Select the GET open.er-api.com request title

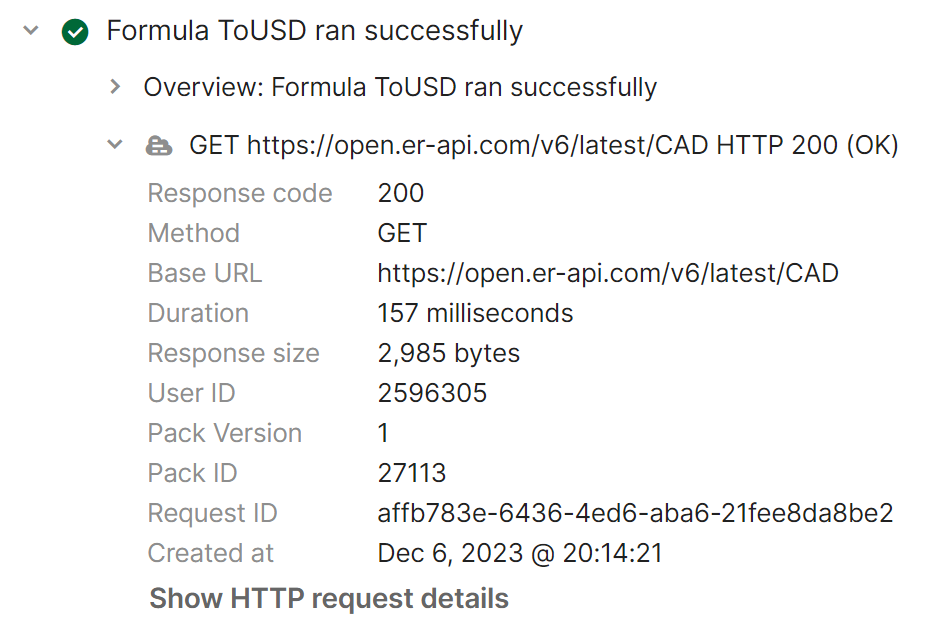pos(543,146)
